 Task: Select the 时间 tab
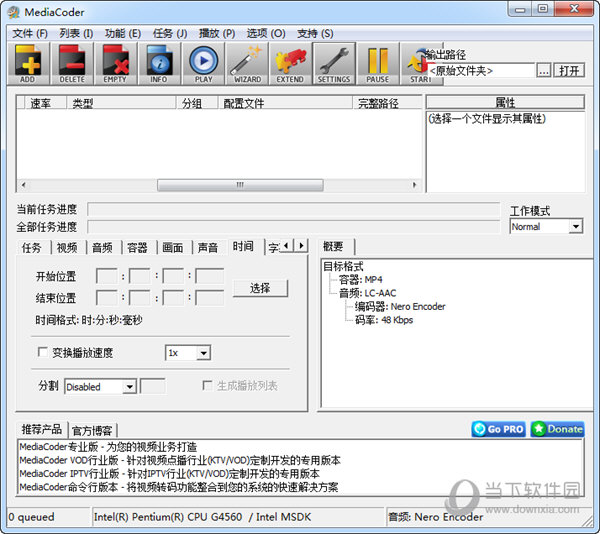[243, 246]
